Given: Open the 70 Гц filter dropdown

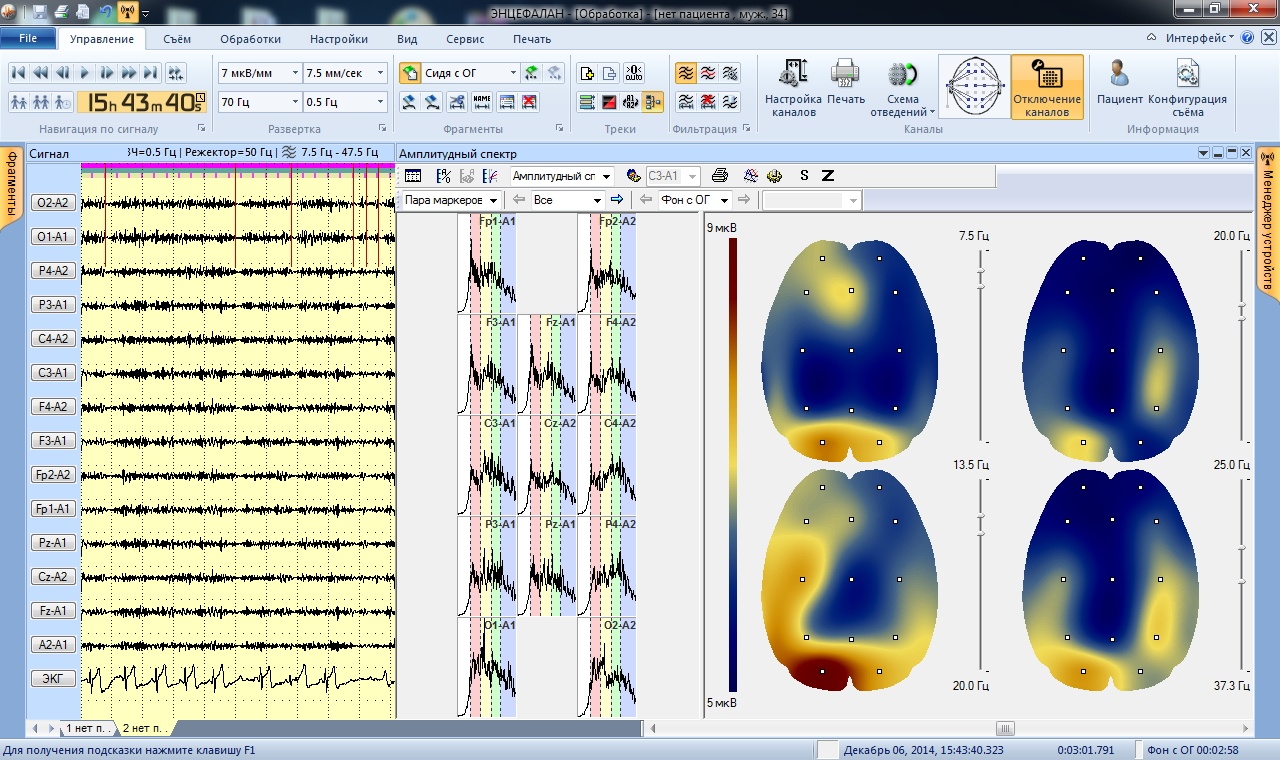Looking at the screenshot, I should tap(259, 102).
